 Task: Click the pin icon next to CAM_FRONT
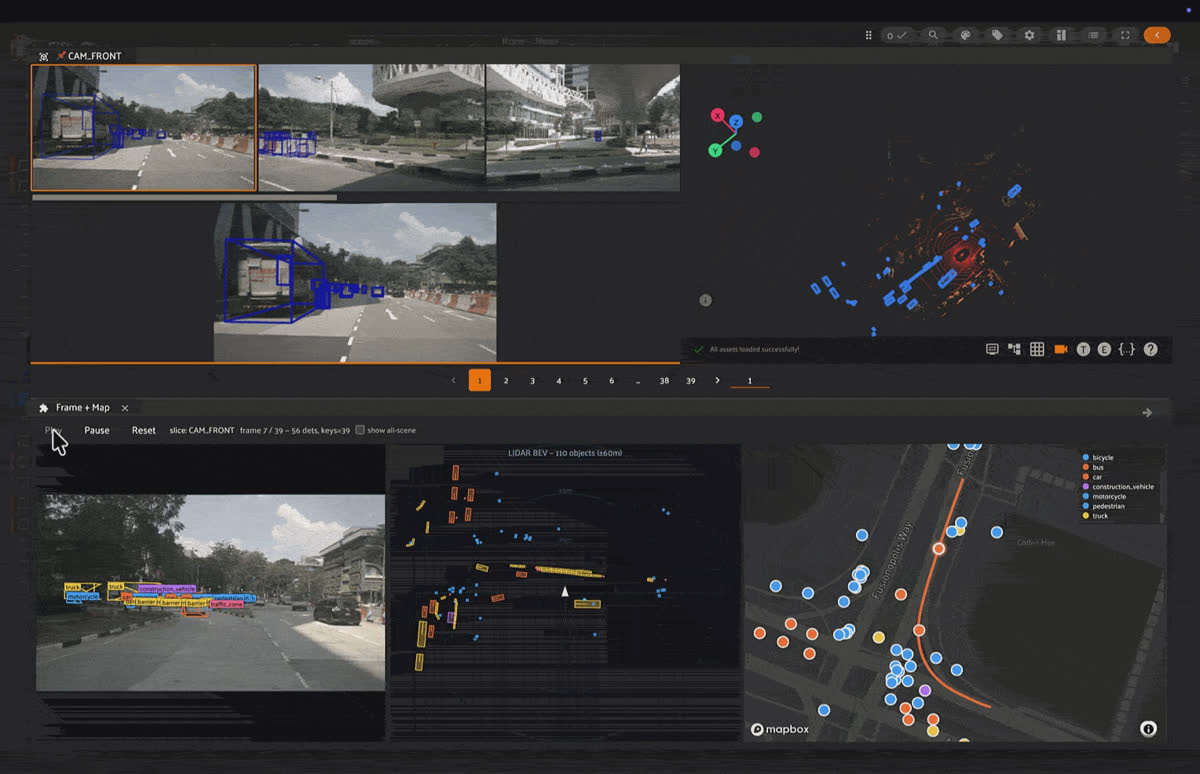tap(61, 56)
